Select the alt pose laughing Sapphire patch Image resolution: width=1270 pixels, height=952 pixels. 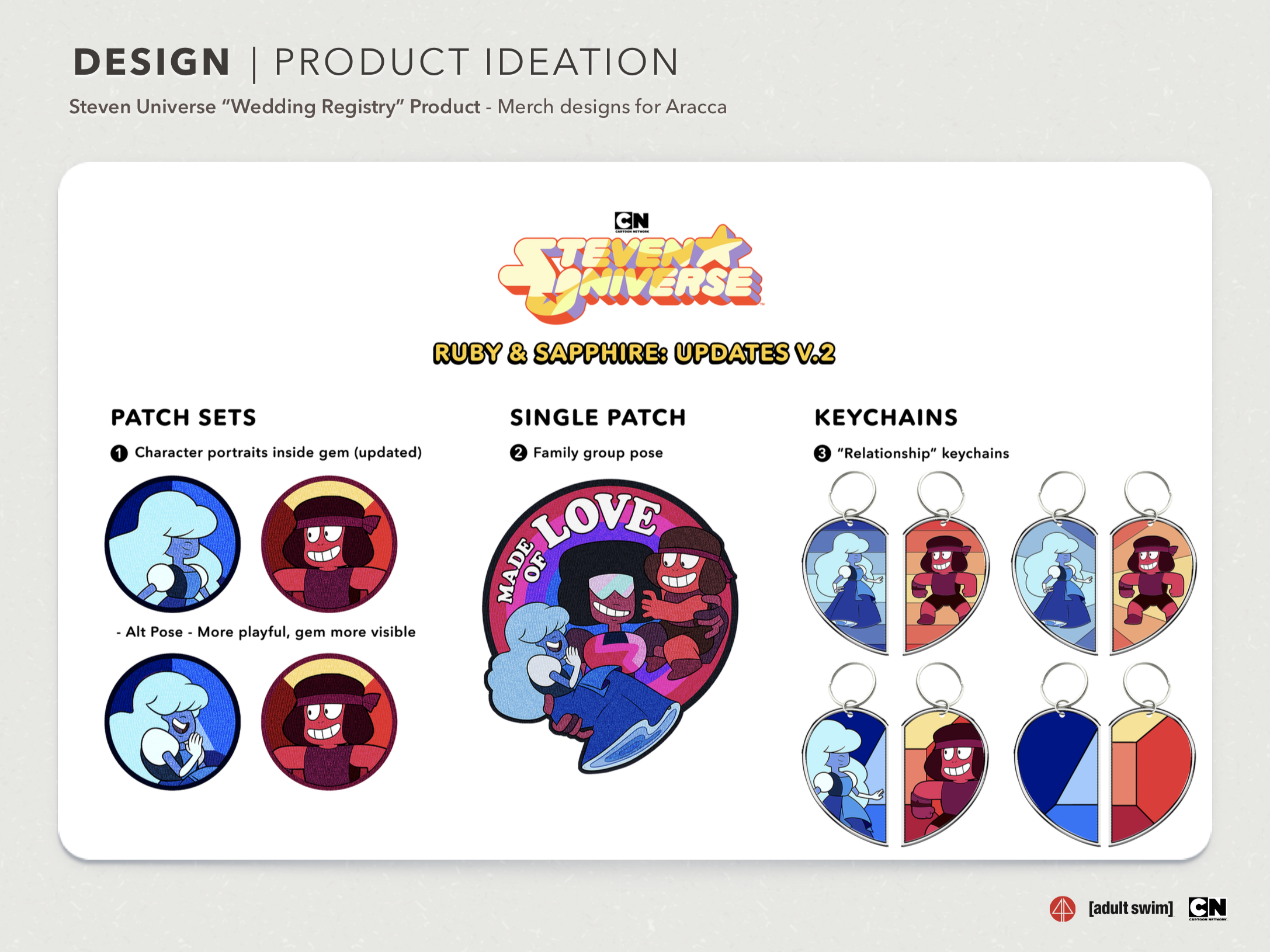coord(172,722)
